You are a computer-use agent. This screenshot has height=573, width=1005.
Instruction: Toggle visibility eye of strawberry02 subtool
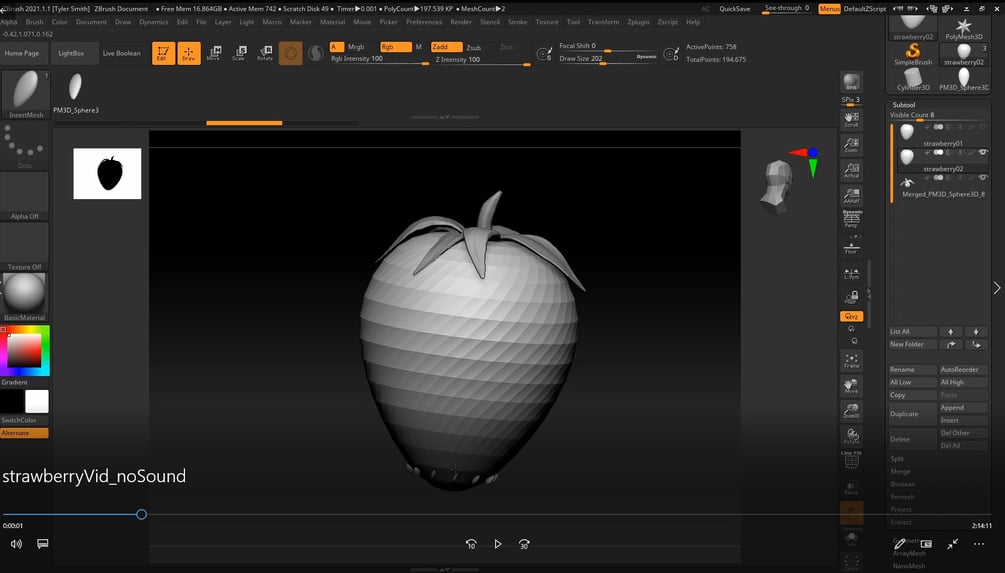(983, 152)
